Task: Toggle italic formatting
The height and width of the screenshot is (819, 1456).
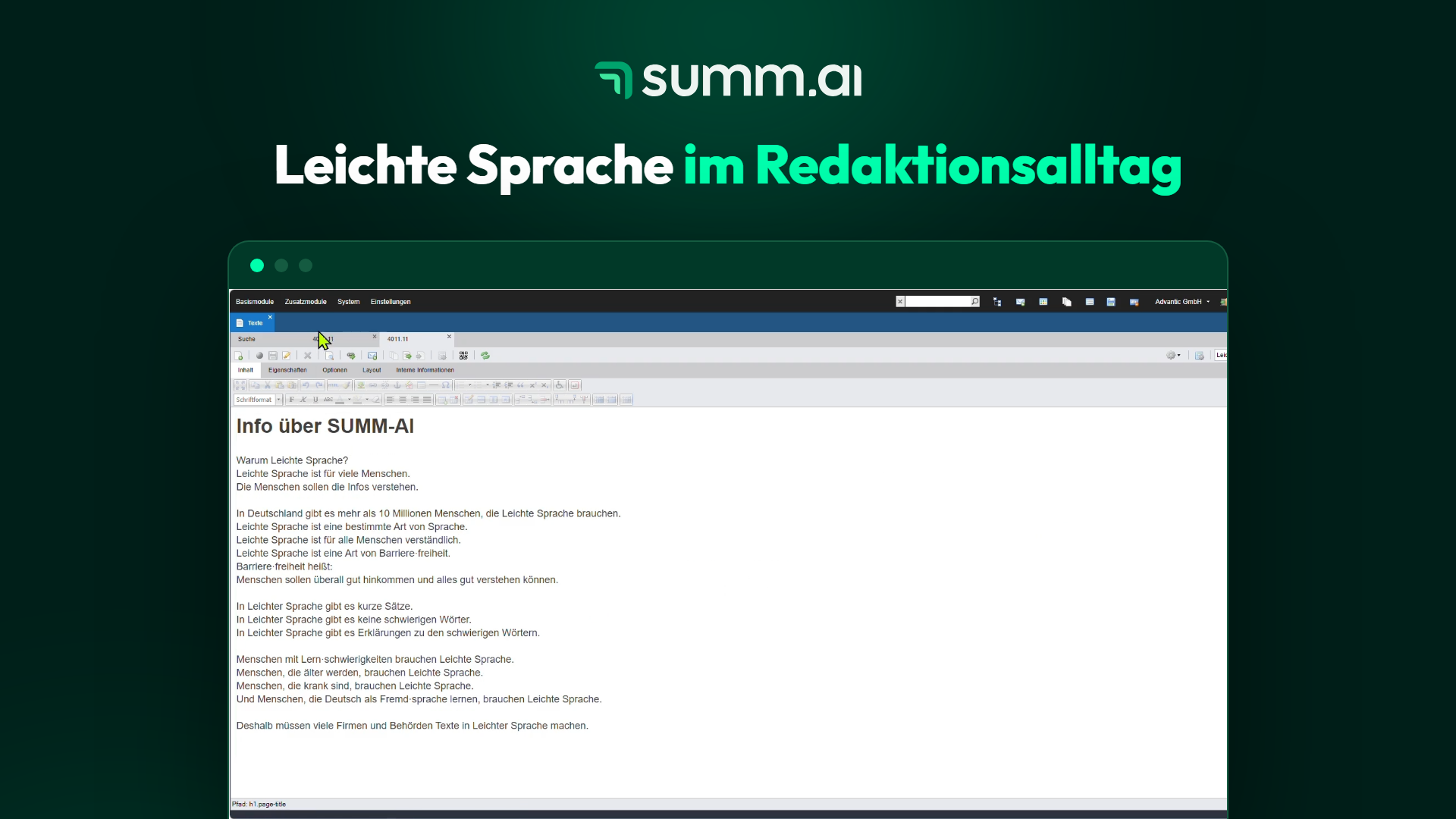Action: [303, 400]
